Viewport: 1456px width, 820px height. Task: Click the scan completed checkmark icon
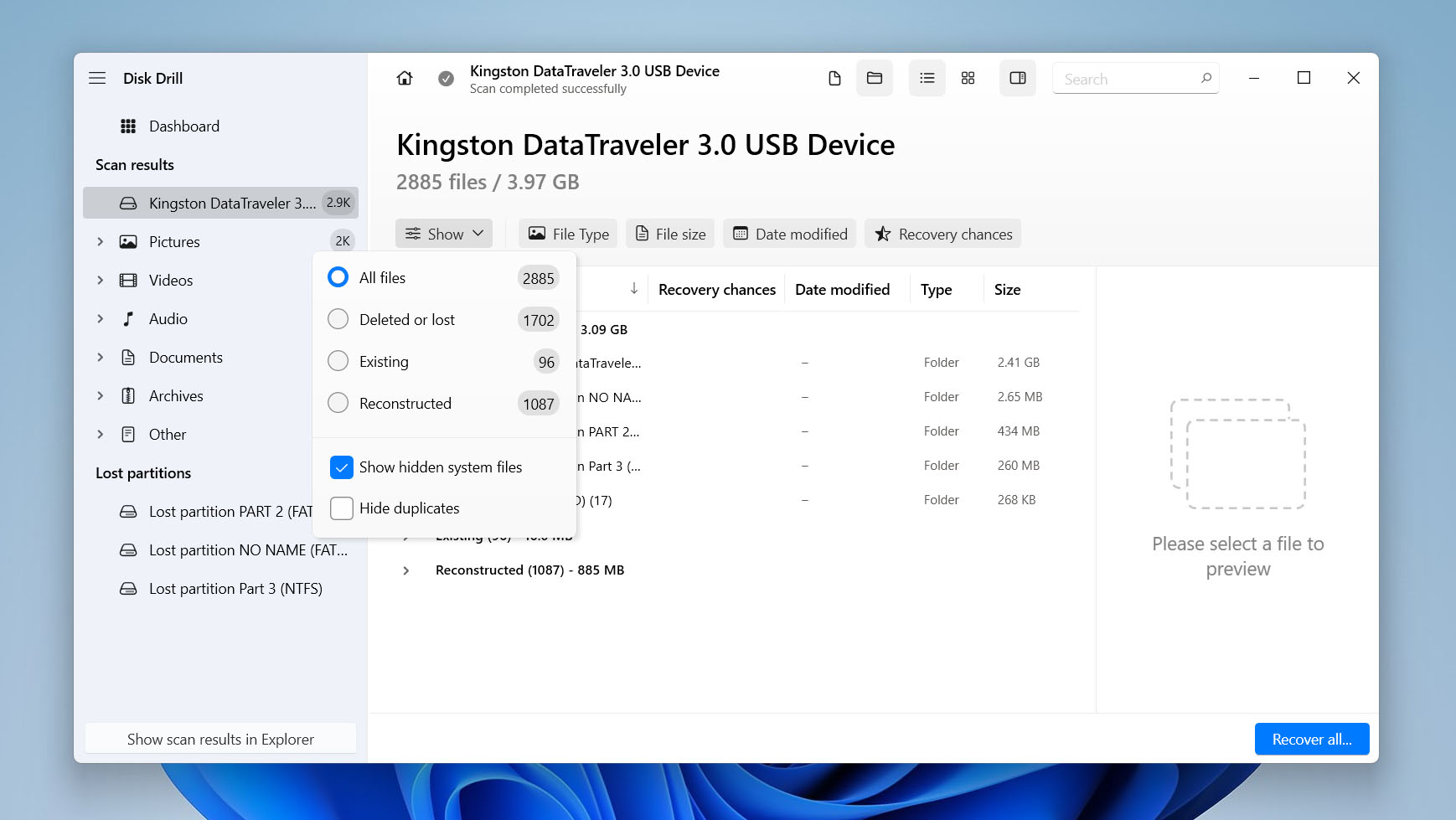(447, 78)
